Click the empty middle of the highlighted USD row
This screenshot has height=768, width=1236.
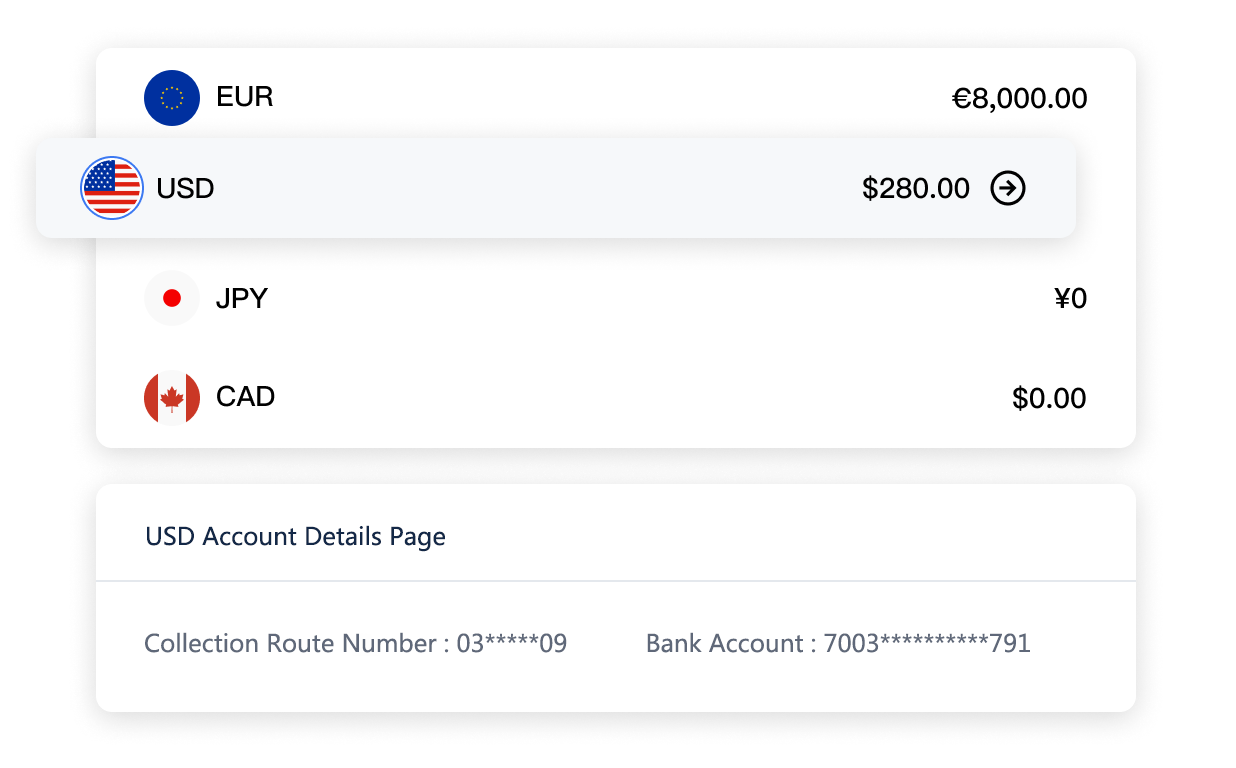(540, 189)
